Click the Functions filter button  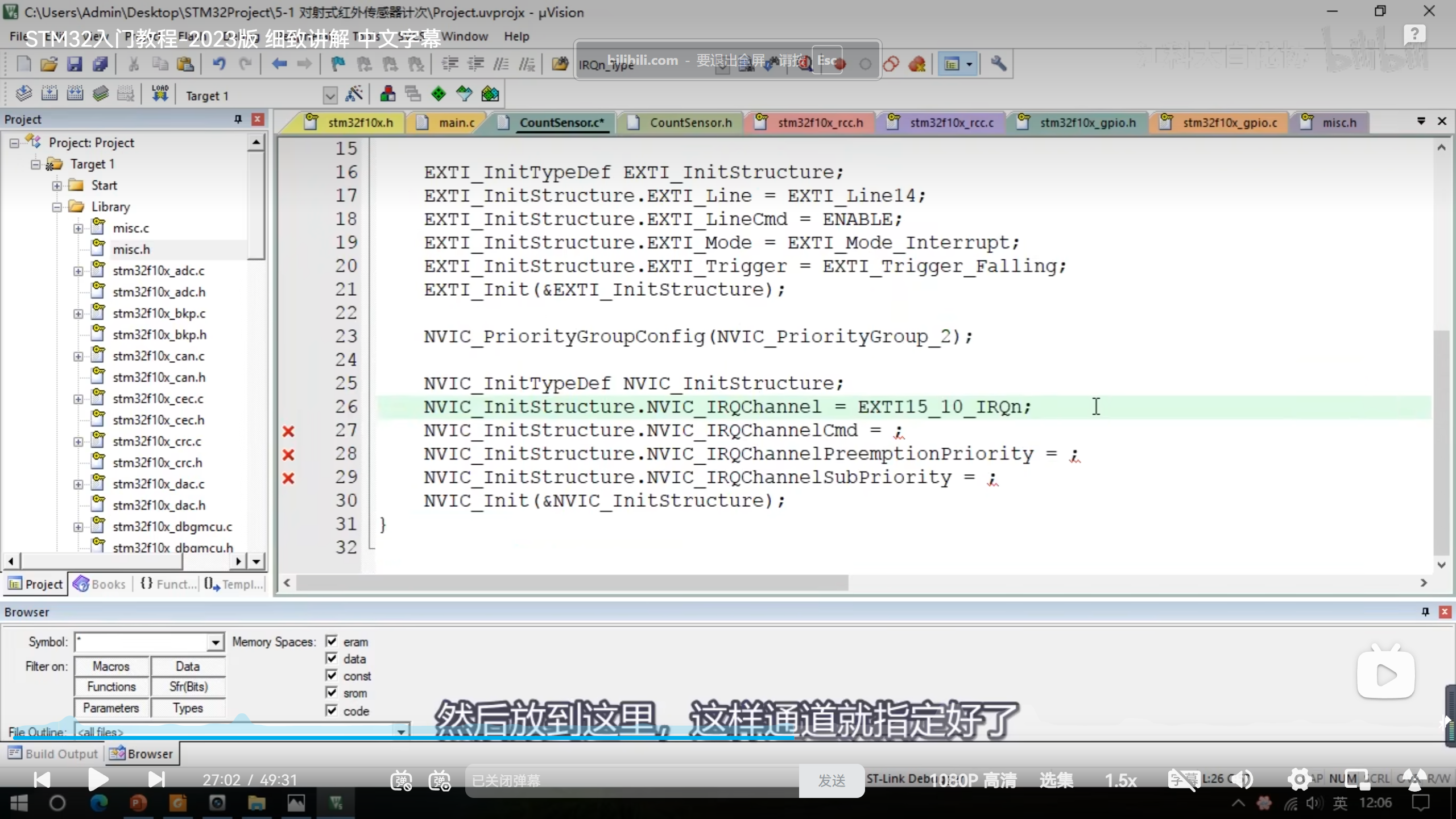(111, 687)
